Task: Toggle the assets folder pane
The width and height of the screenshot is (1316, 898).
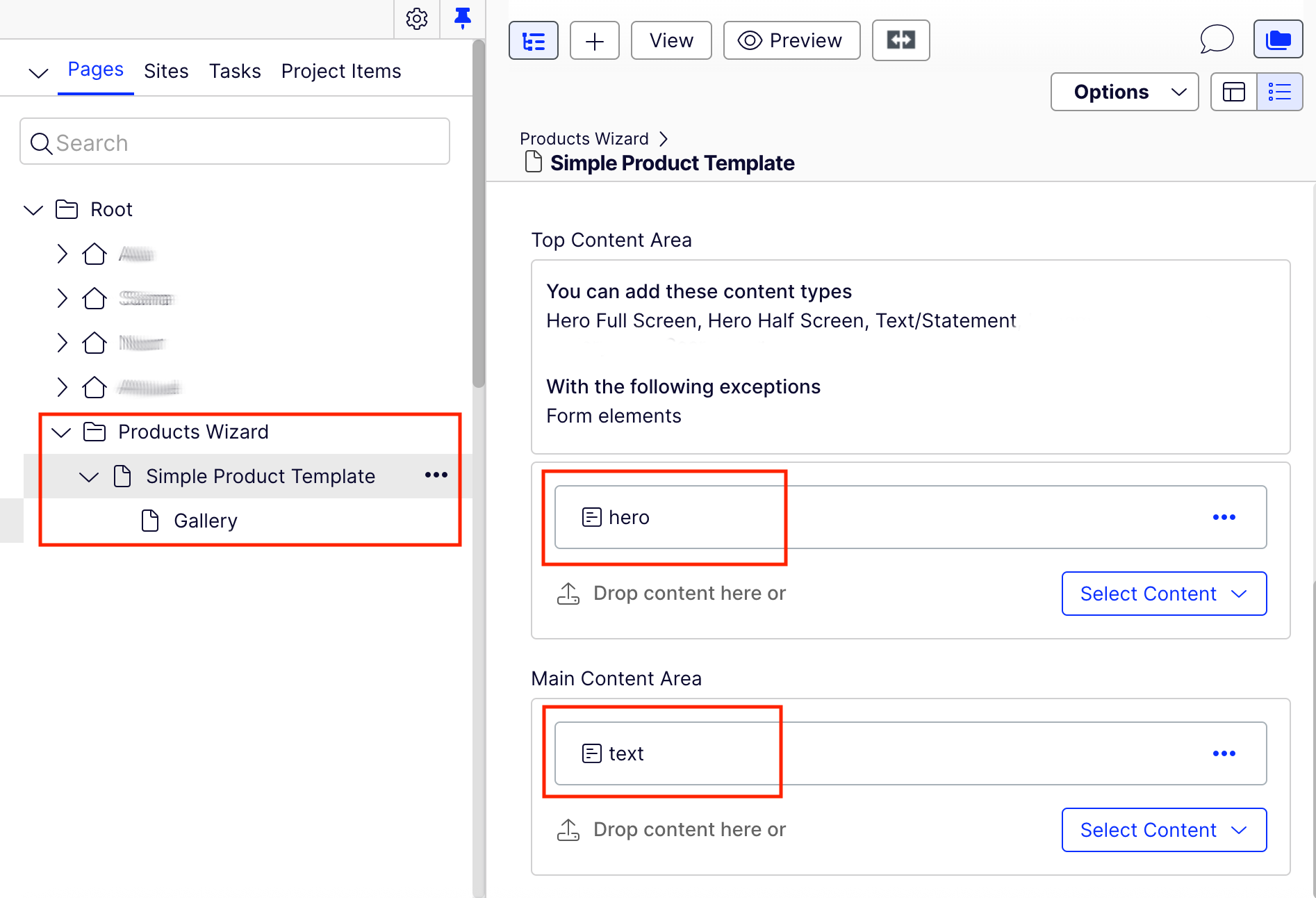Action: coord(1278,40)
